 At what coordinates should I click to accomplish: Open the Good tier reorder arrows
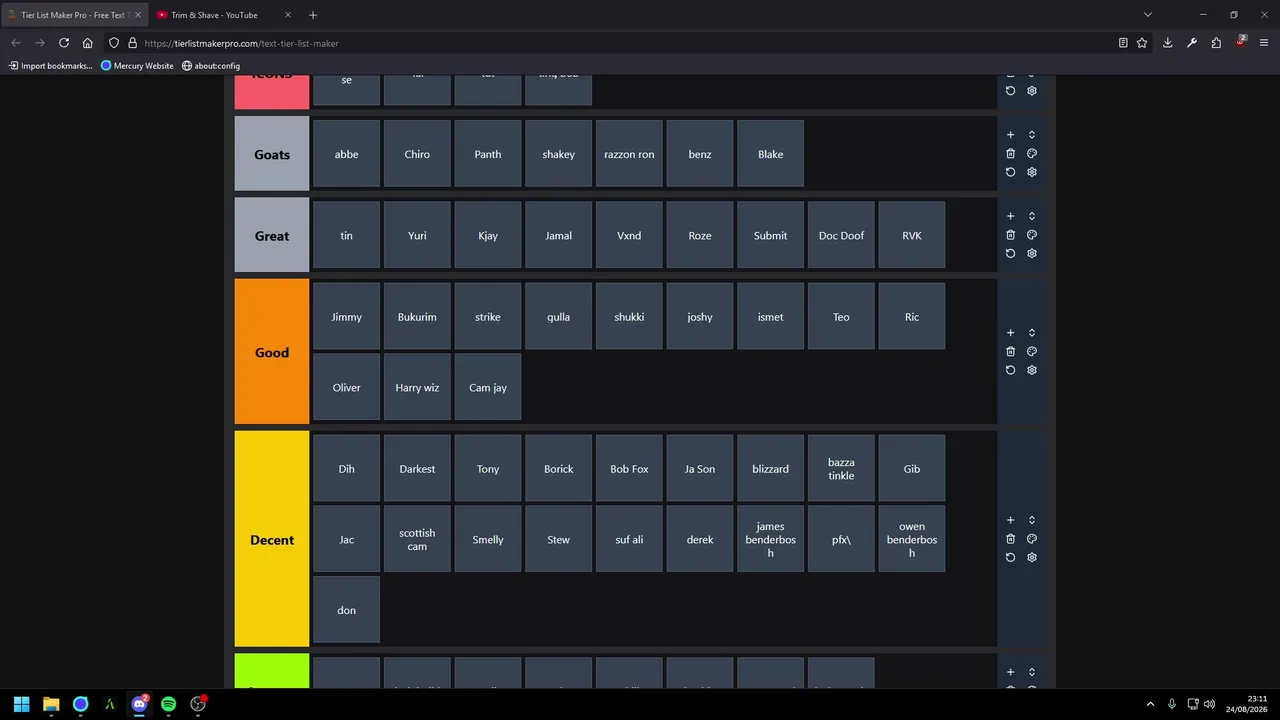click(x=1032, y=333)
